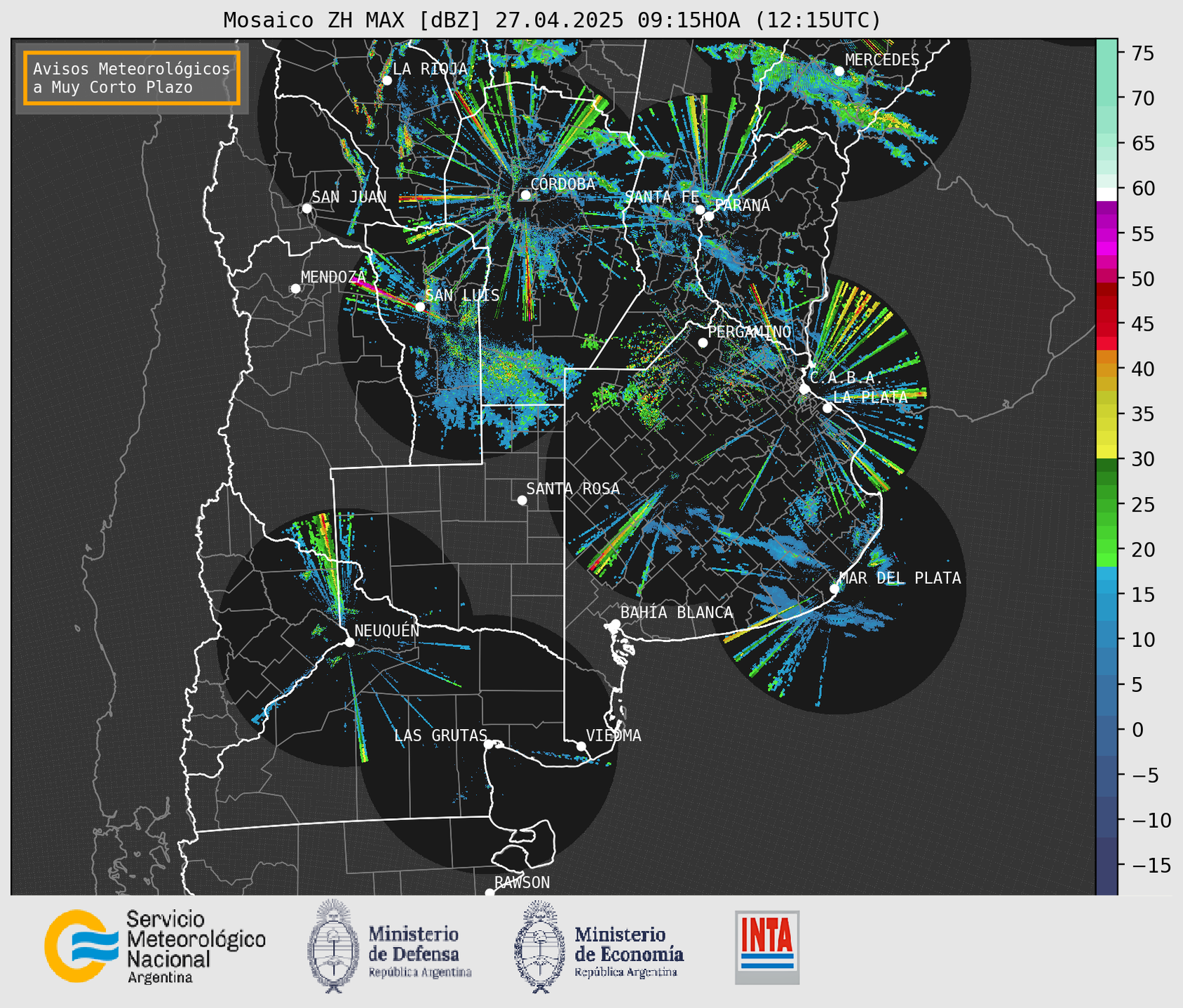Click the RAWSON city marker dot
Screen dimensions: 1183x1008
click(489, 892)
